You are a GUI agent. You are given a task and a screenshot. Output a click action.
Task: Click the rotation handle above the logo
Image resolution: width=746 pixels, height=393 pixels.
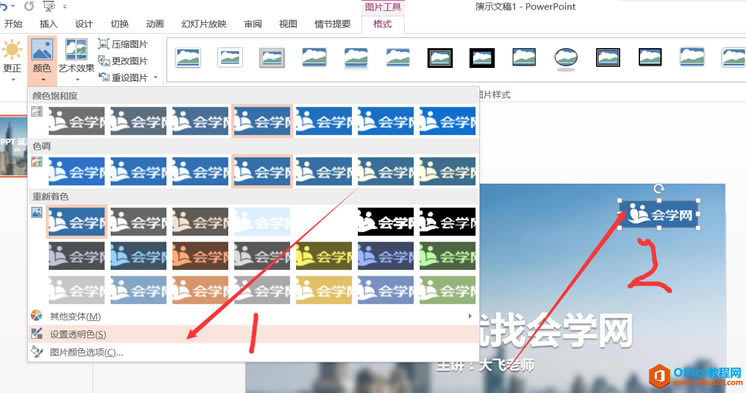pos(659,189)
